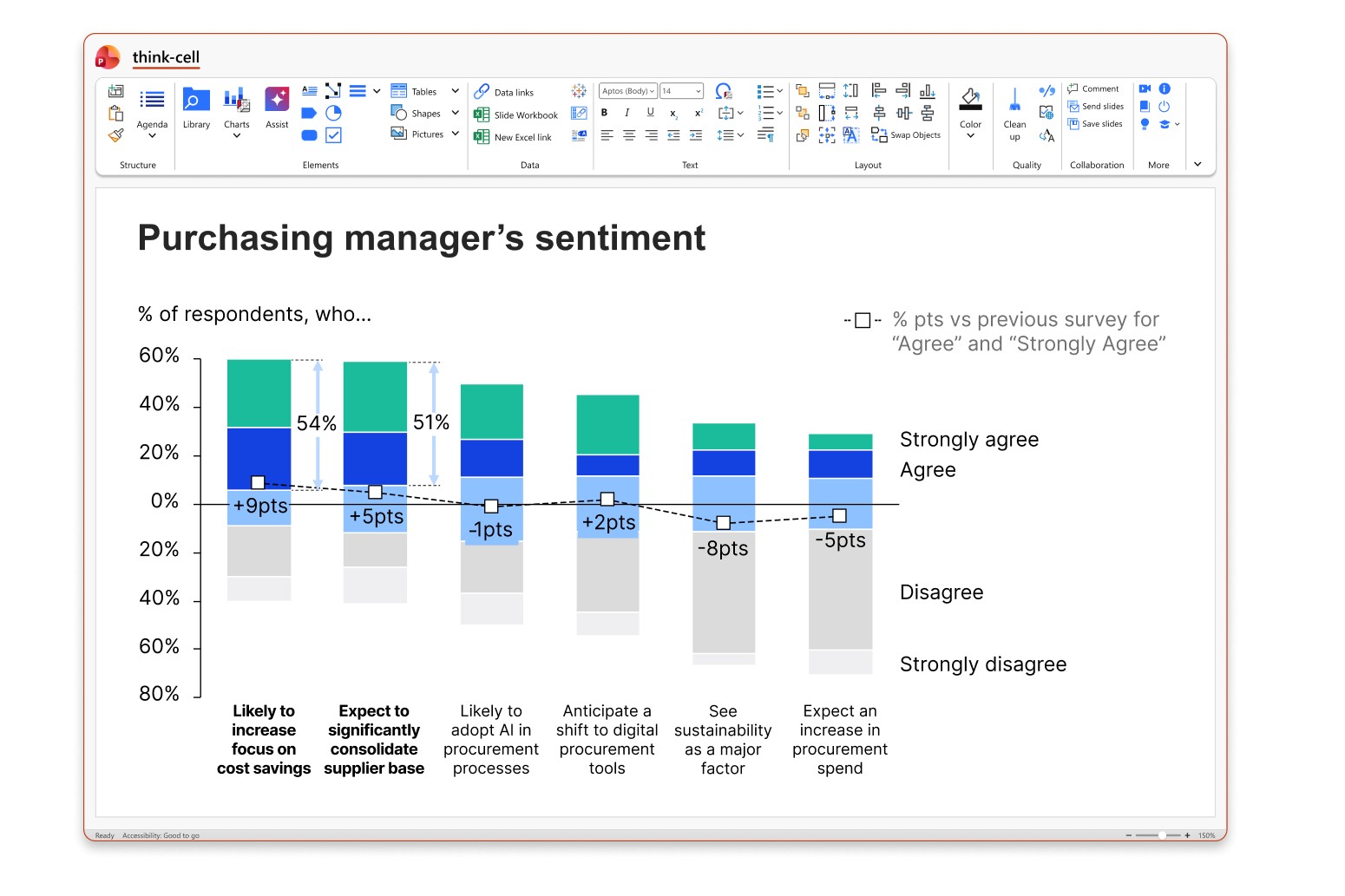This screenshot has width=1345, height=896.
Task: Toggle italic formatting
Action: pyautogui.click(x=627, y=113)
